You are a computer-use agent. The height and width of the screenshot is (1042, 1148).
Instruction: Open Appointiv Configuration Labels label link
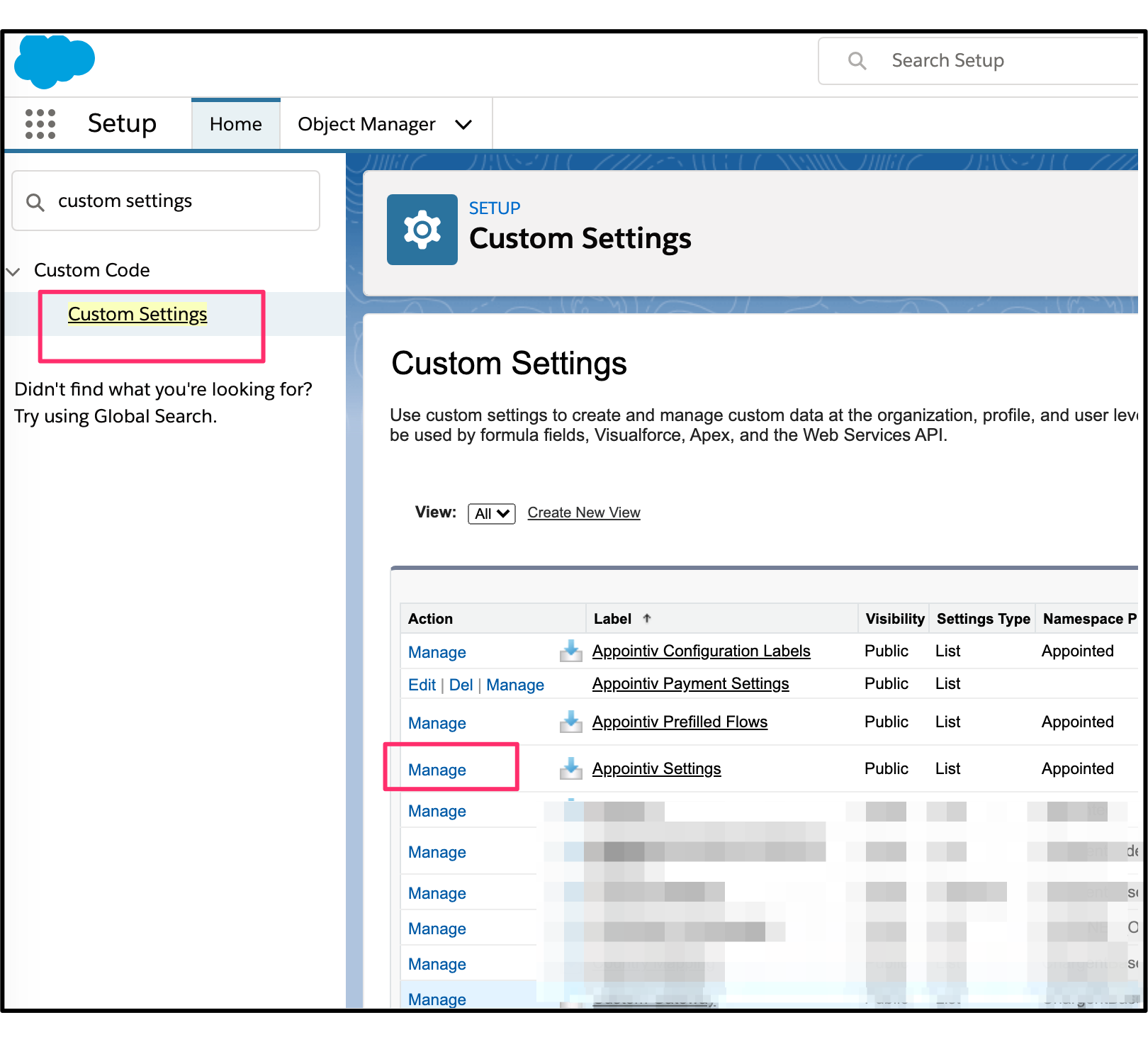click(702, 651)
